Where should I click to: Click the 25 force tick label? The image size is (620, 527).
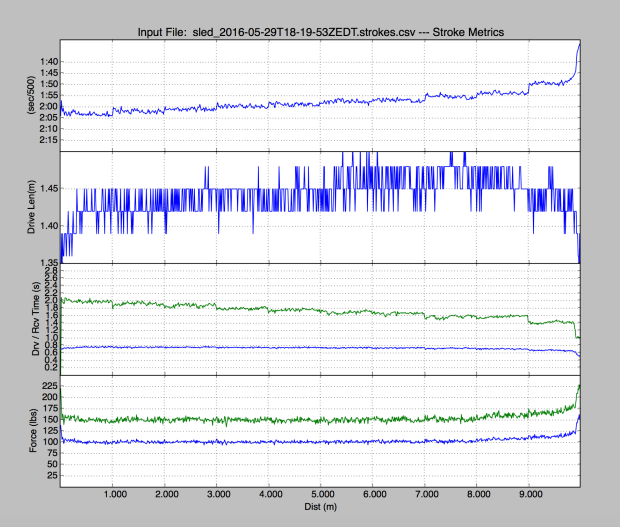(x=50, y=477)
